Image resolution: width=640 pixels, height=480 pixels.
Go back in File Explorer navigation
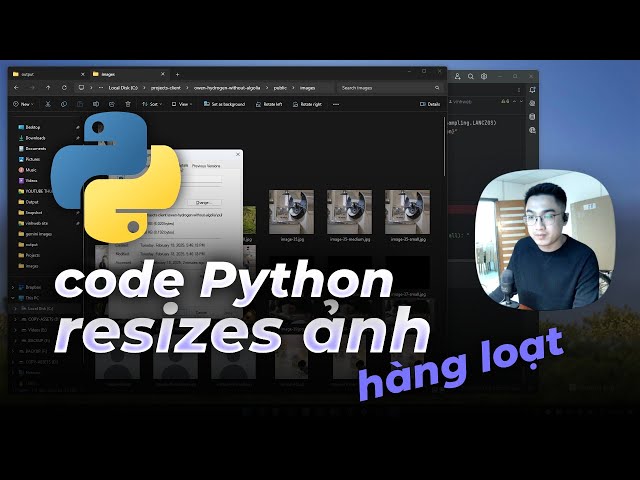coord(16,88)
